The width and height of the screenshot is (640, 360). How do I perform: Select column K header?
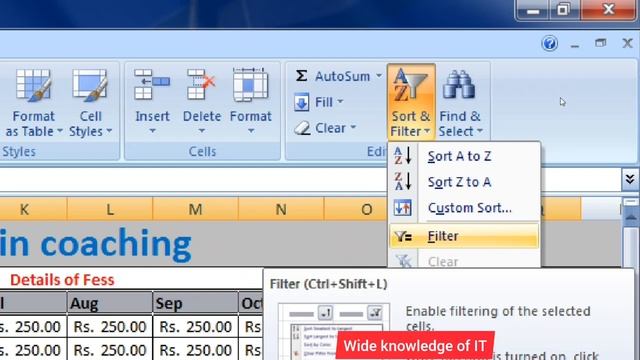click(x=24, y=209)
